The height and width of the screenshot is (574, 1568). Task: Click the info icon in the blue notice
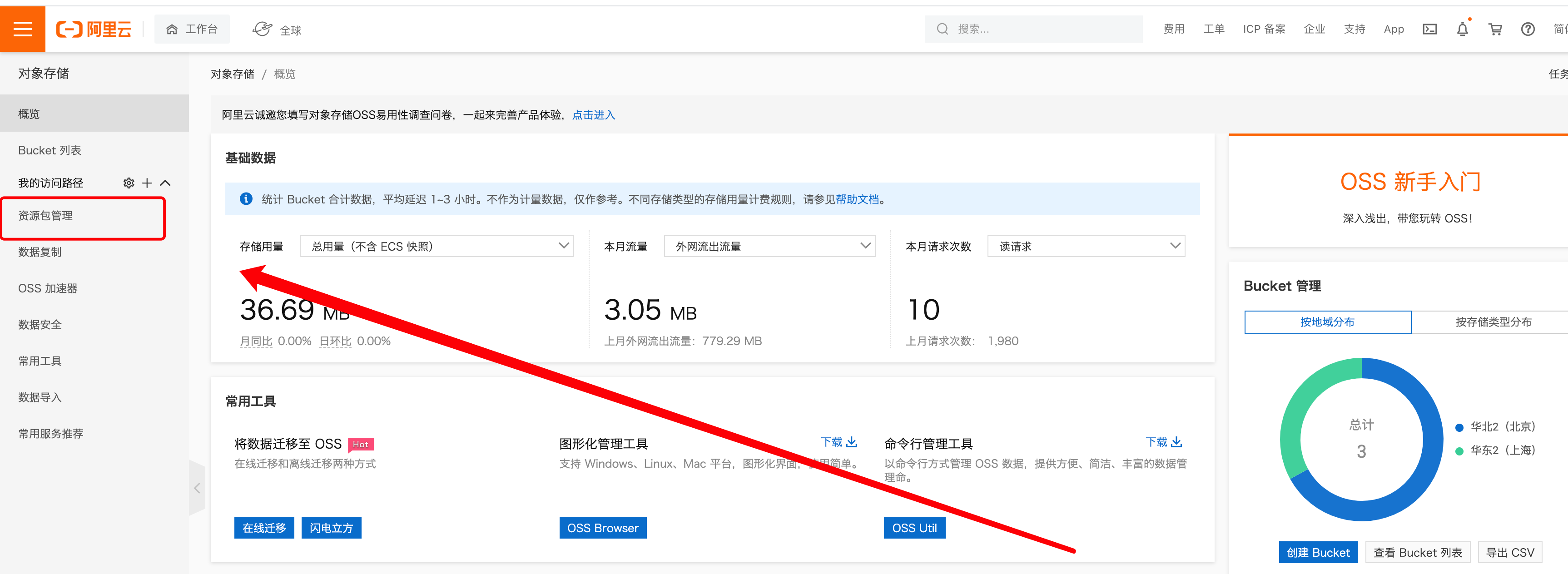[x=246, y=199]
